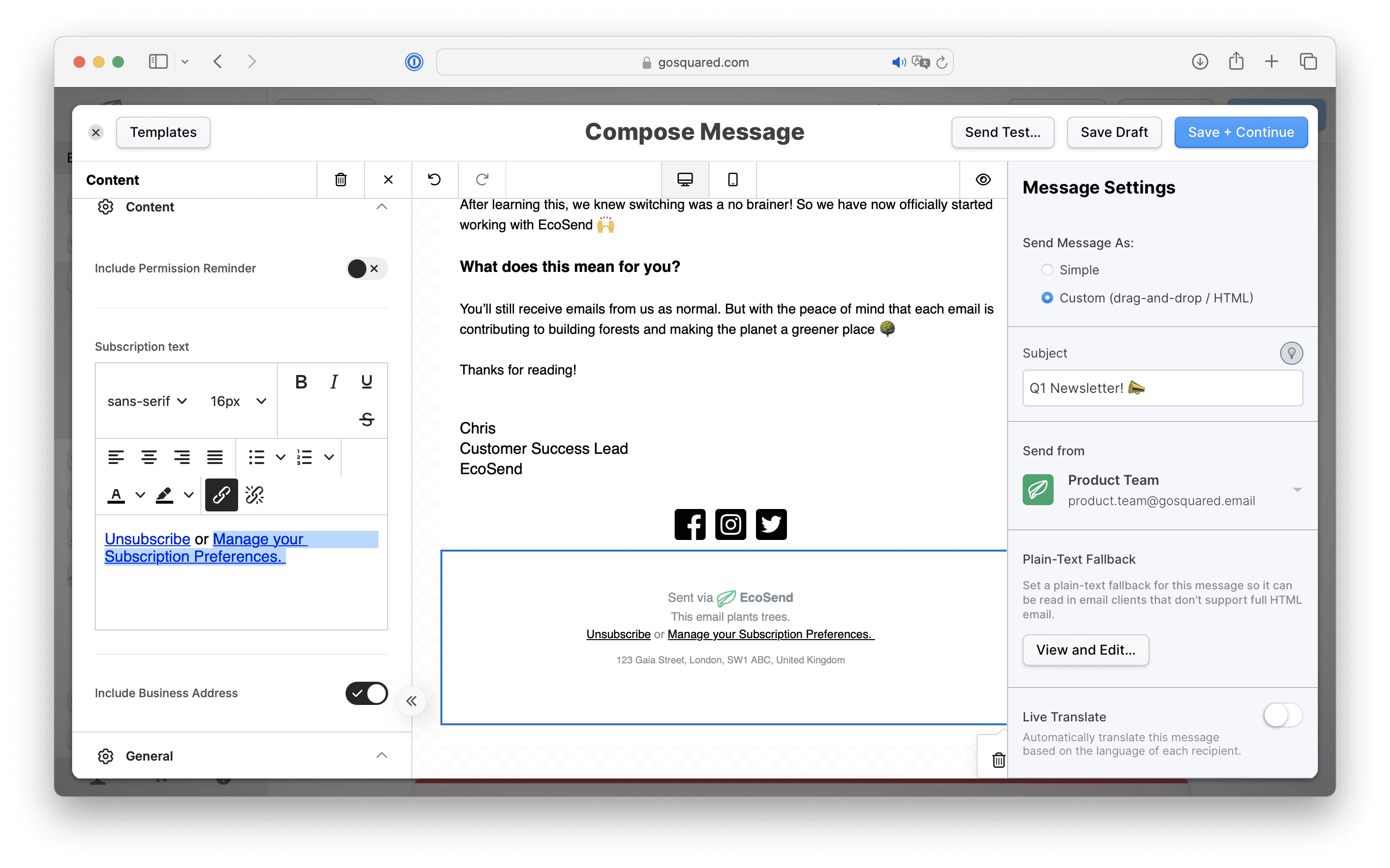The image size is (1390, 868).
Task: Delete content block via trash icon in toolbar
Action: tap(340, 180)
